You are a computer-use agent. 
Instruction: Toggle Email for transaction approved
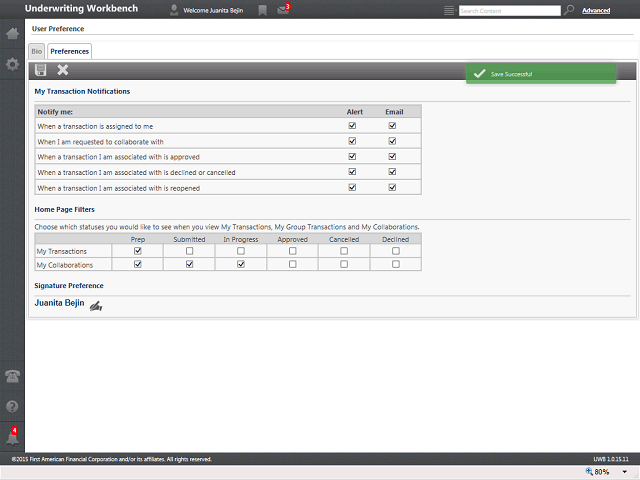point(392,157)
